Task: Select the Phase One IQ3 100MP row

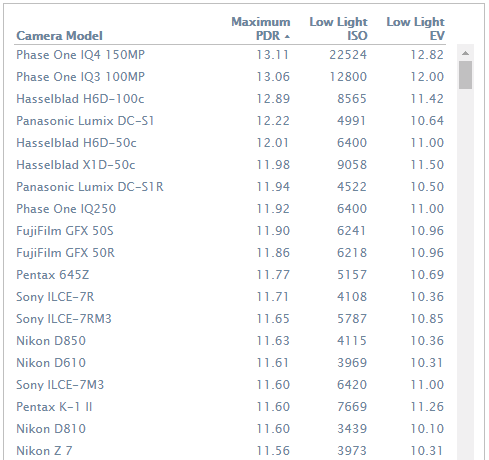Action: pyautogui.click(x=230, y=77)
